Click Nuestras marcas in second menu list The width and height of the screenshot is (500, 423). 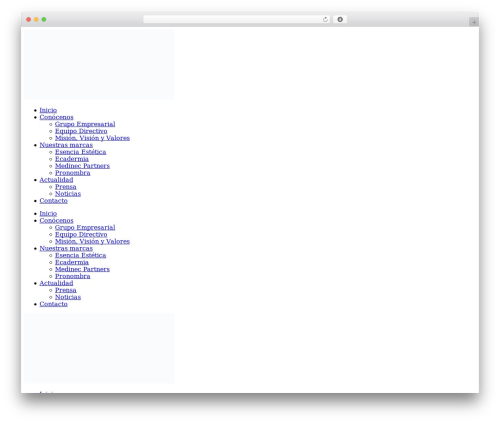pos(66,248)
